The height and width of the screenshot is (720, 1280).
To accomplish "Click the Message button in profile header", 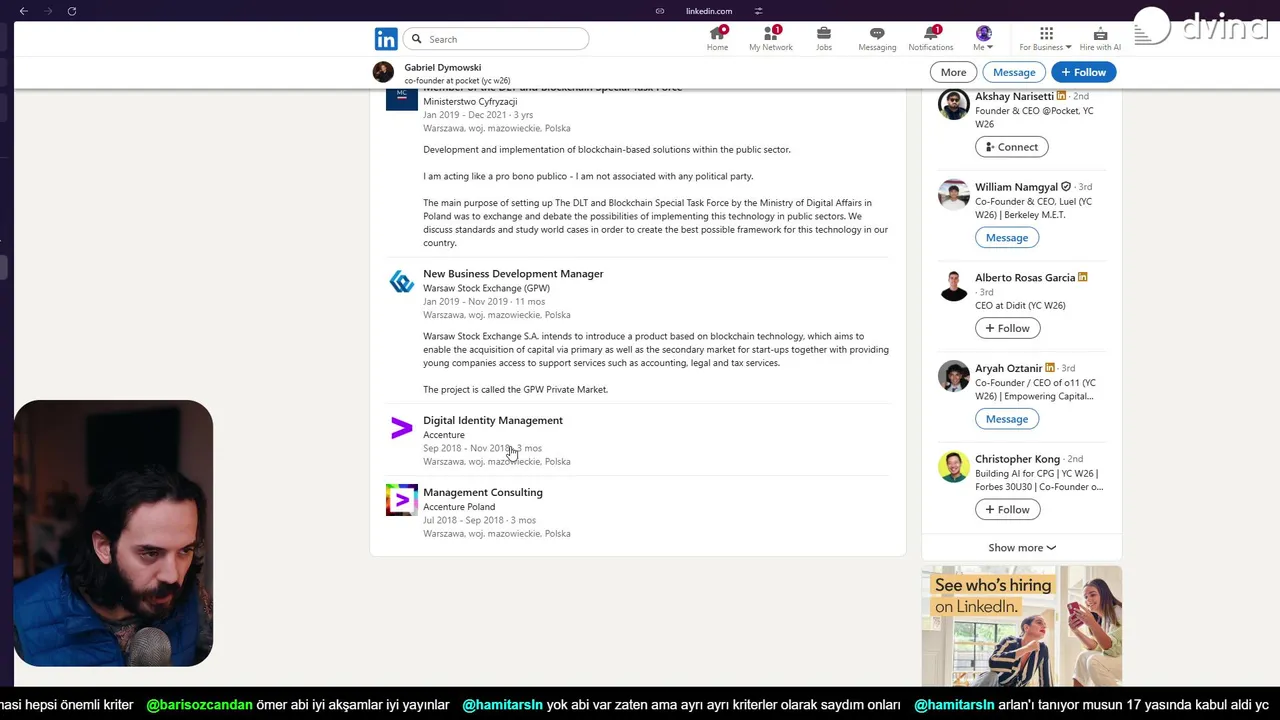I will pos(1014,72).
